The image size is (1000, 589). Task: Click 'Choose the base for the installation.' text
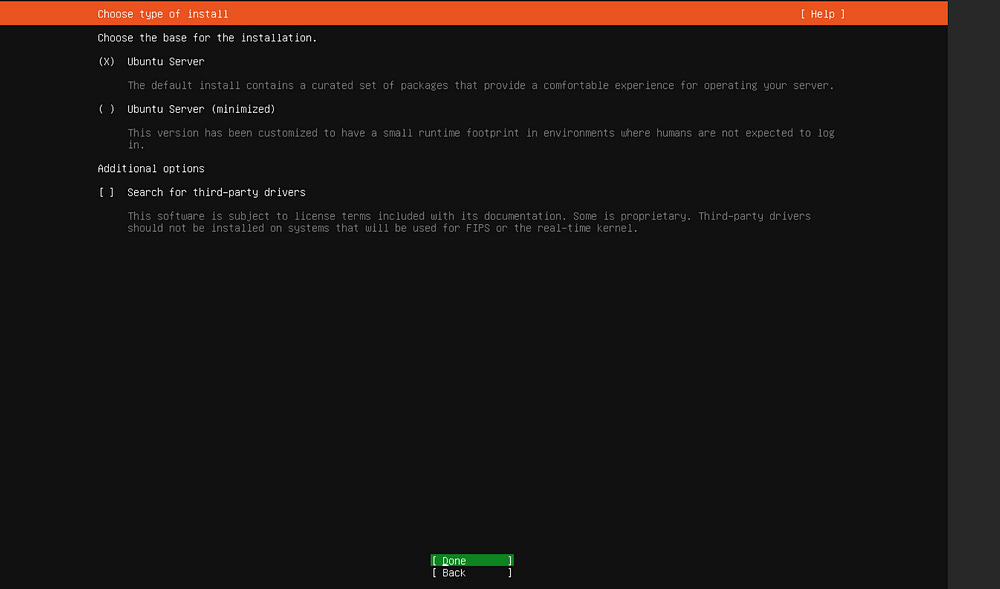click(x=207, y=38)
